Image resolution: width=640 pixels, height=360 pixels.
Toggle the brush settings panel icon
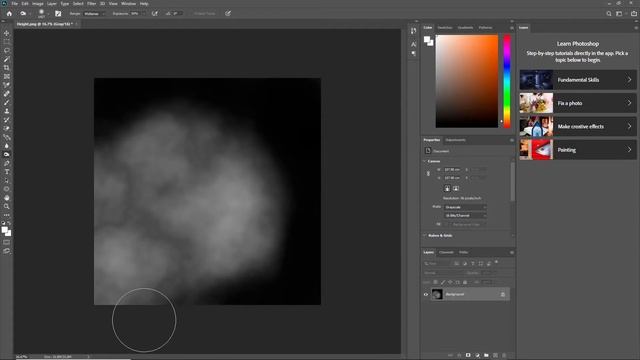point(58,13)
